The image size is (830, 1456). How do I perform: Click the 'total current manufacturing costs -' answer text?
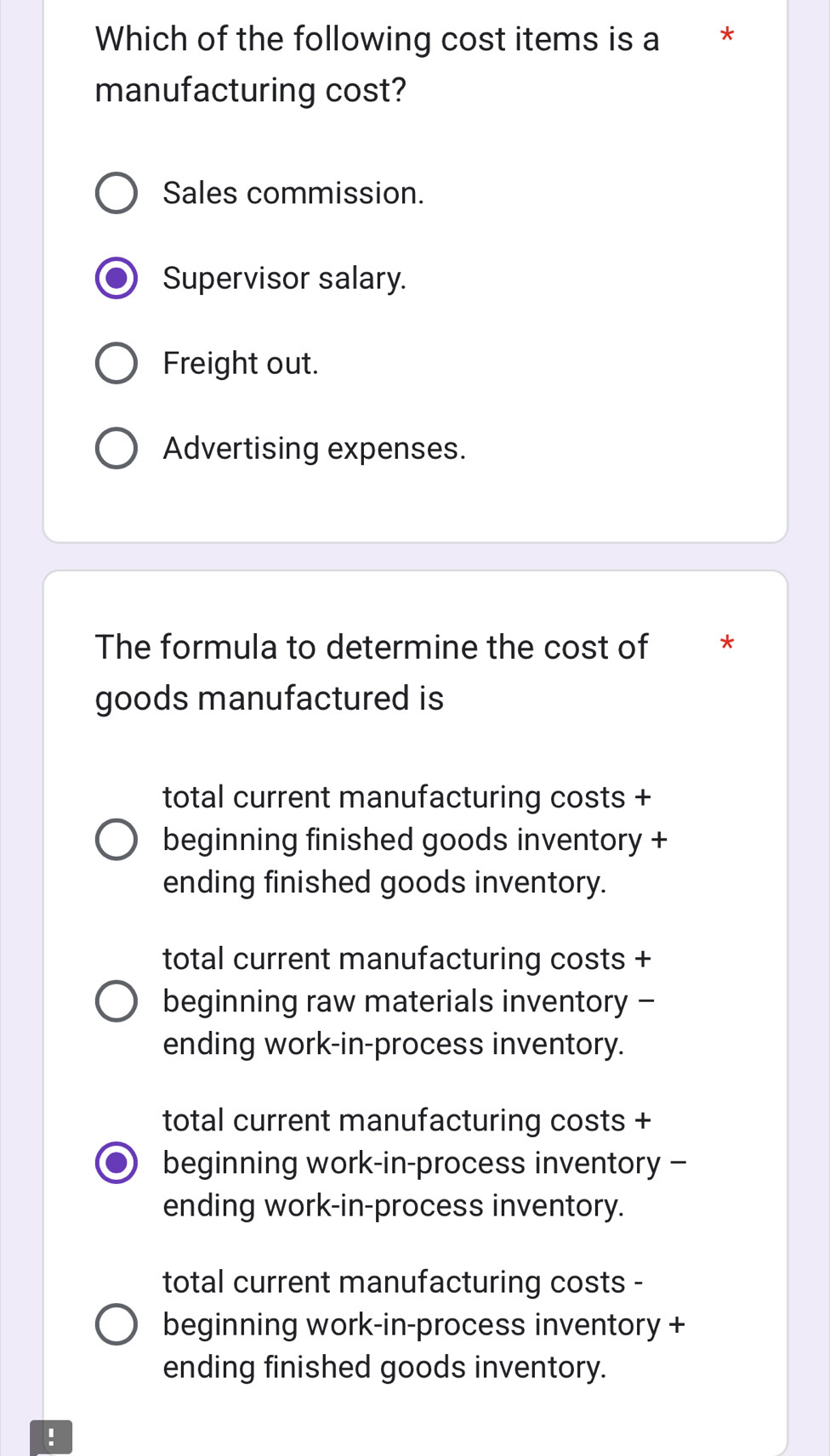[403, 1282]
